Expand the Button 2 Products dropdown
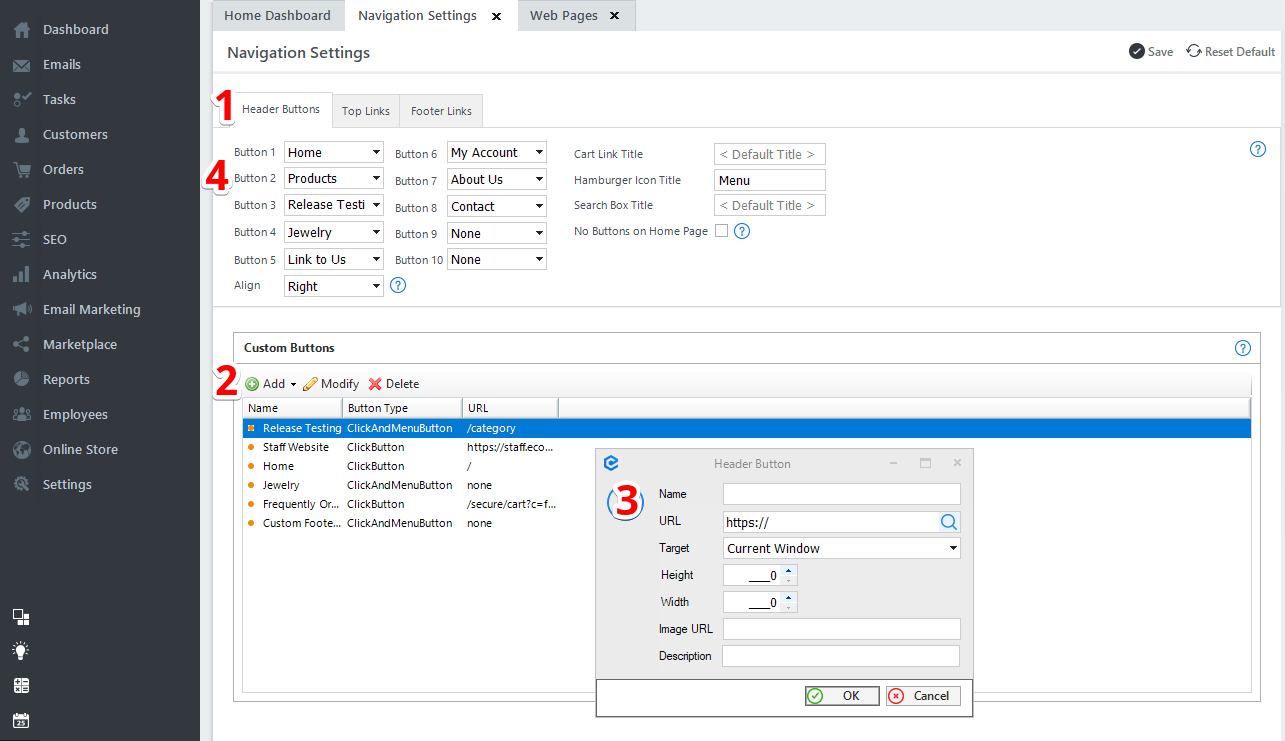1285x741 pixels. (x=334, y=179)
